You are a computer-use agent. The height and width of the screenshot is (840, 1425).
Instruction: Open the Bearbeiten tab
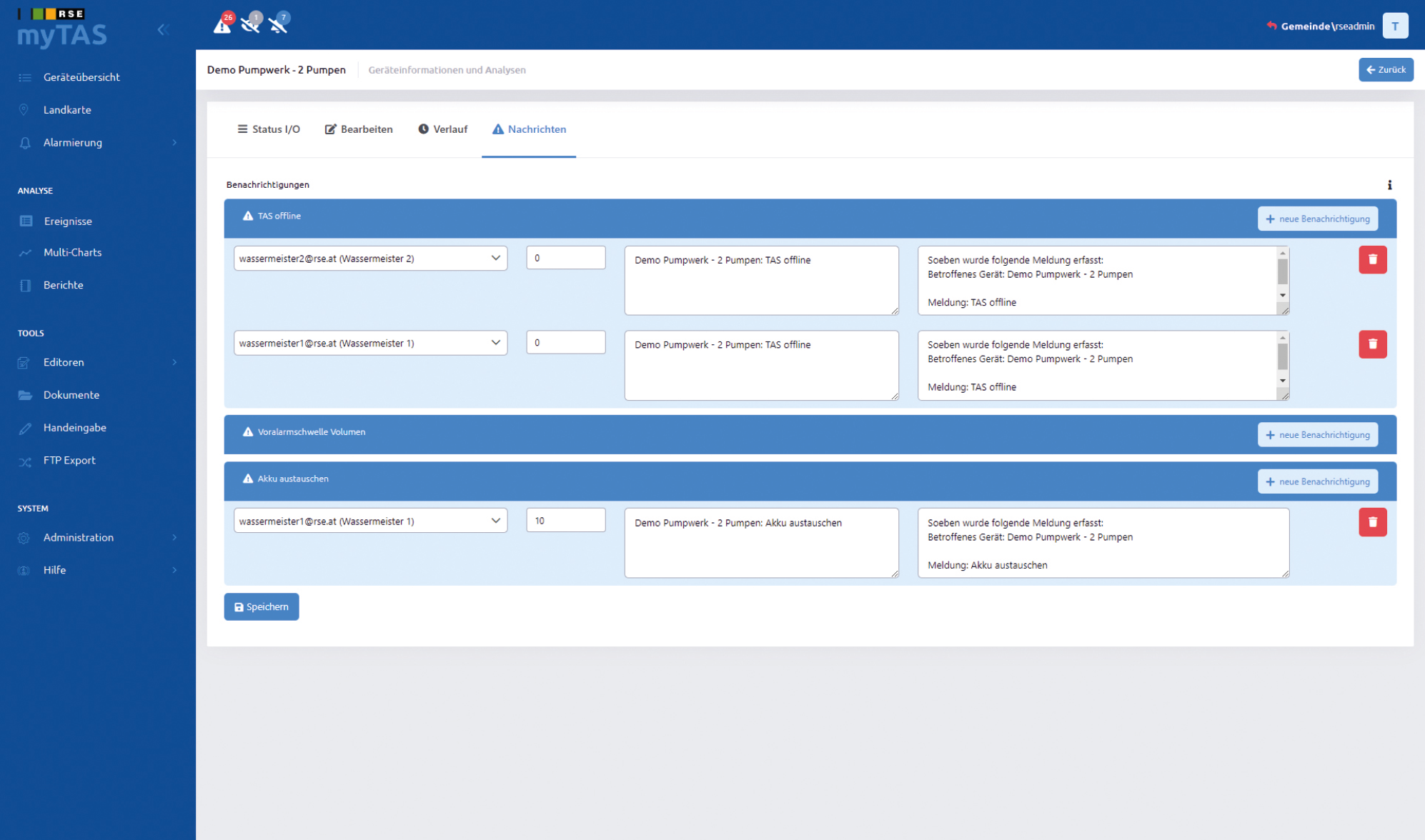tap(359, 129)
